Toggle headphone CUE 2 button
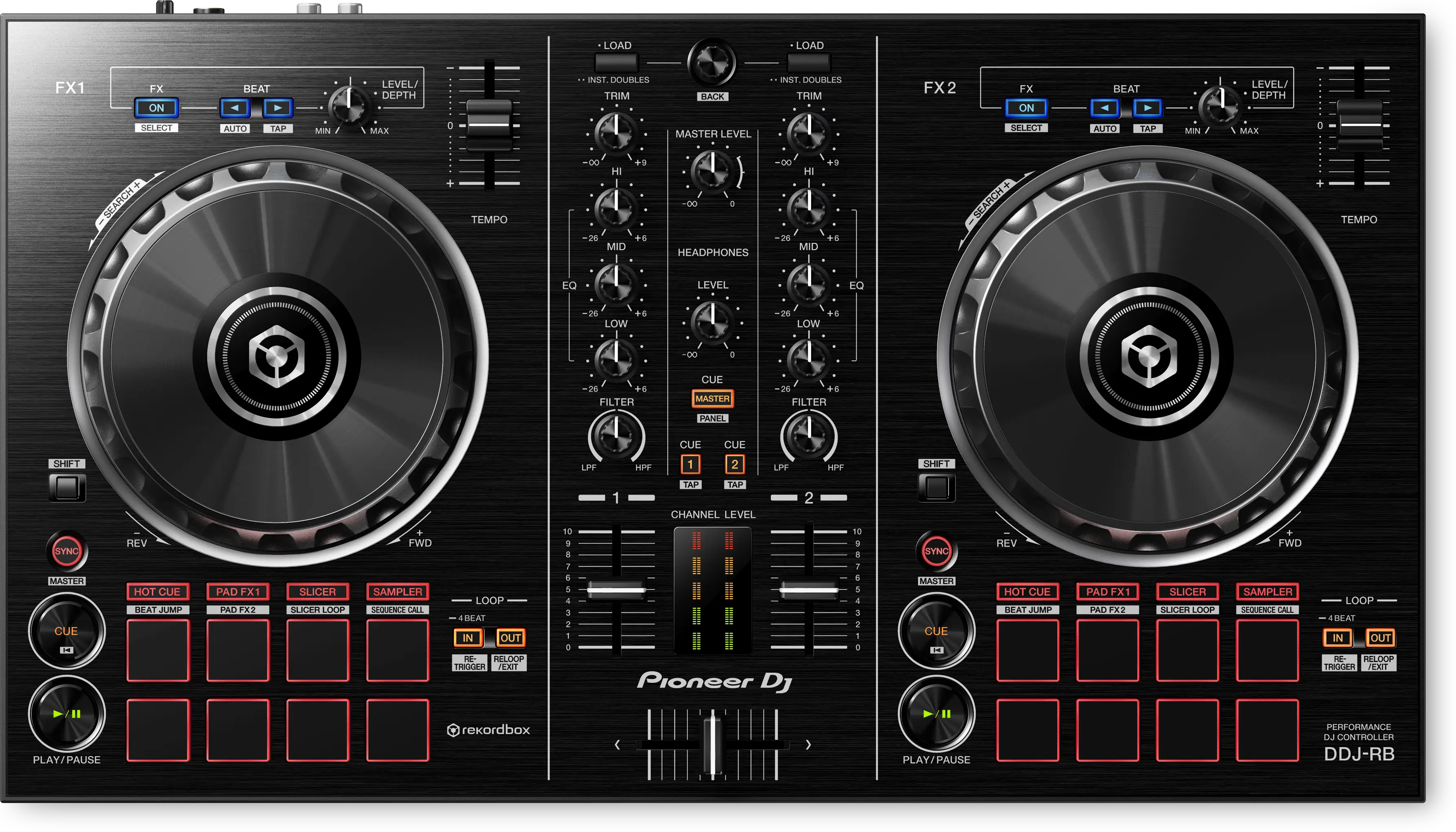 click(x=735, y=464)
